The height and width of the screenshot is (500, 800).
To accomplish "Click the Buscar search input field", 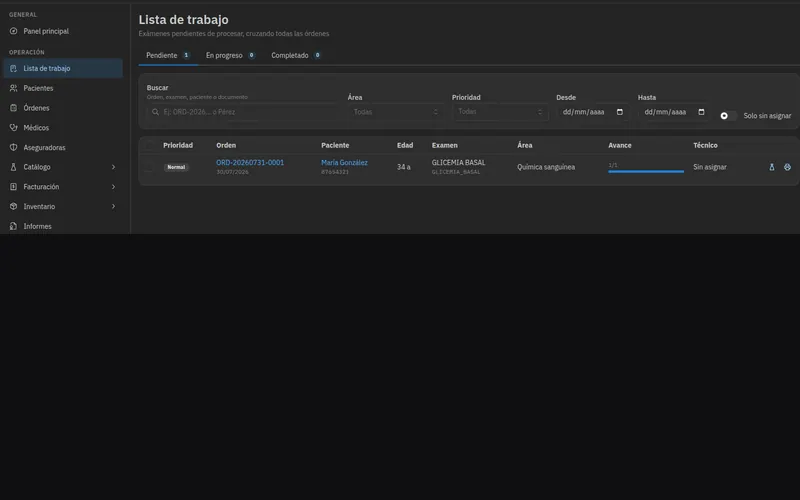I will pos(242,112).
